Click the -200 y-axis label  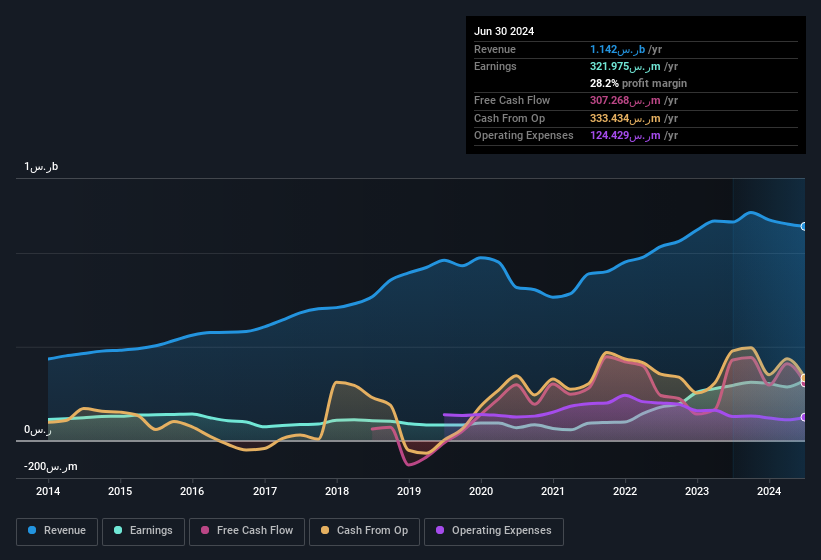[51, 466]
